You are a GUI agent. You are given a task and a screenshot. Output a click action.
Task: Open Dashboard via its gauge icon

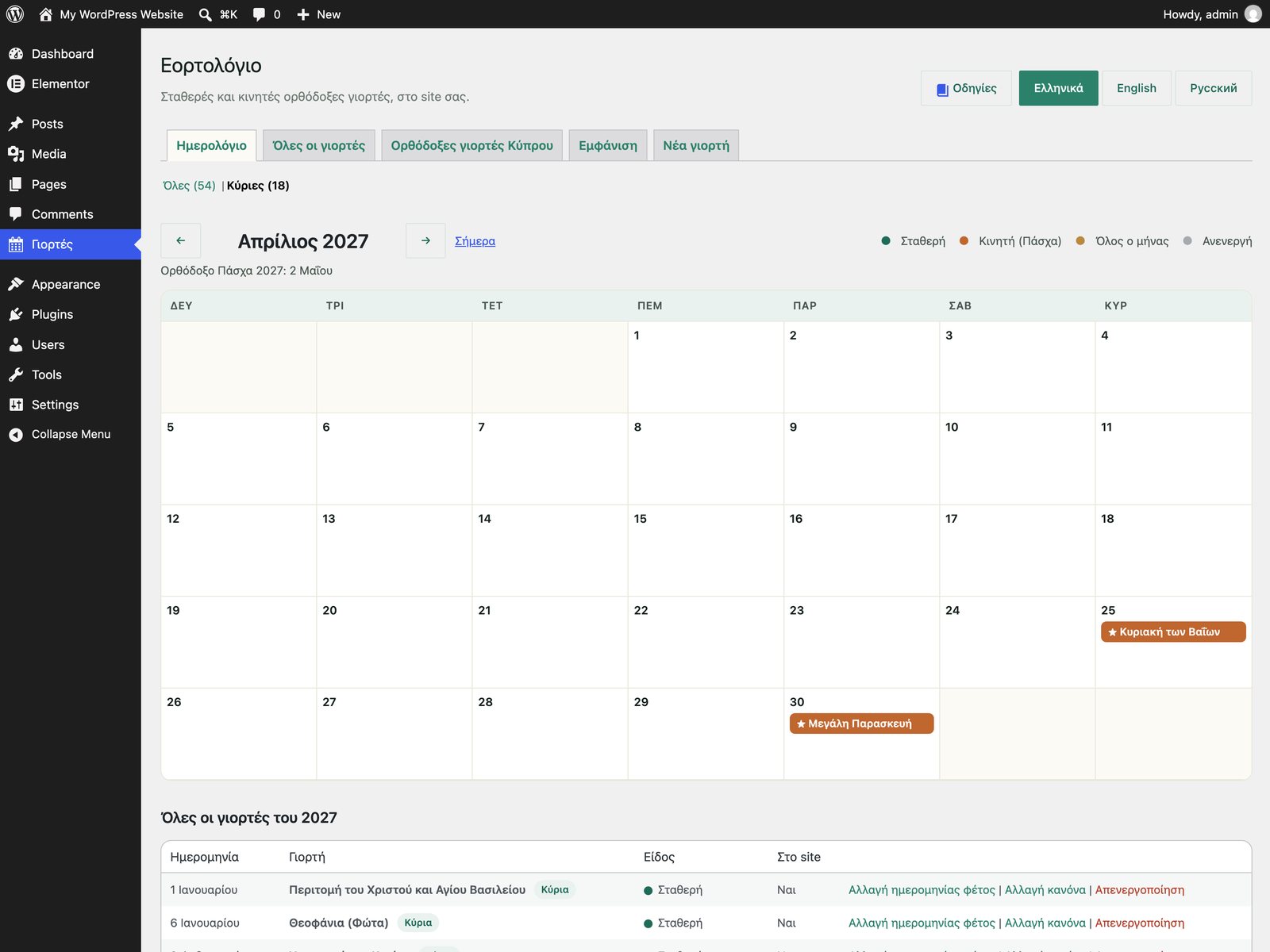pyautogui.click(x=16, y=54)
